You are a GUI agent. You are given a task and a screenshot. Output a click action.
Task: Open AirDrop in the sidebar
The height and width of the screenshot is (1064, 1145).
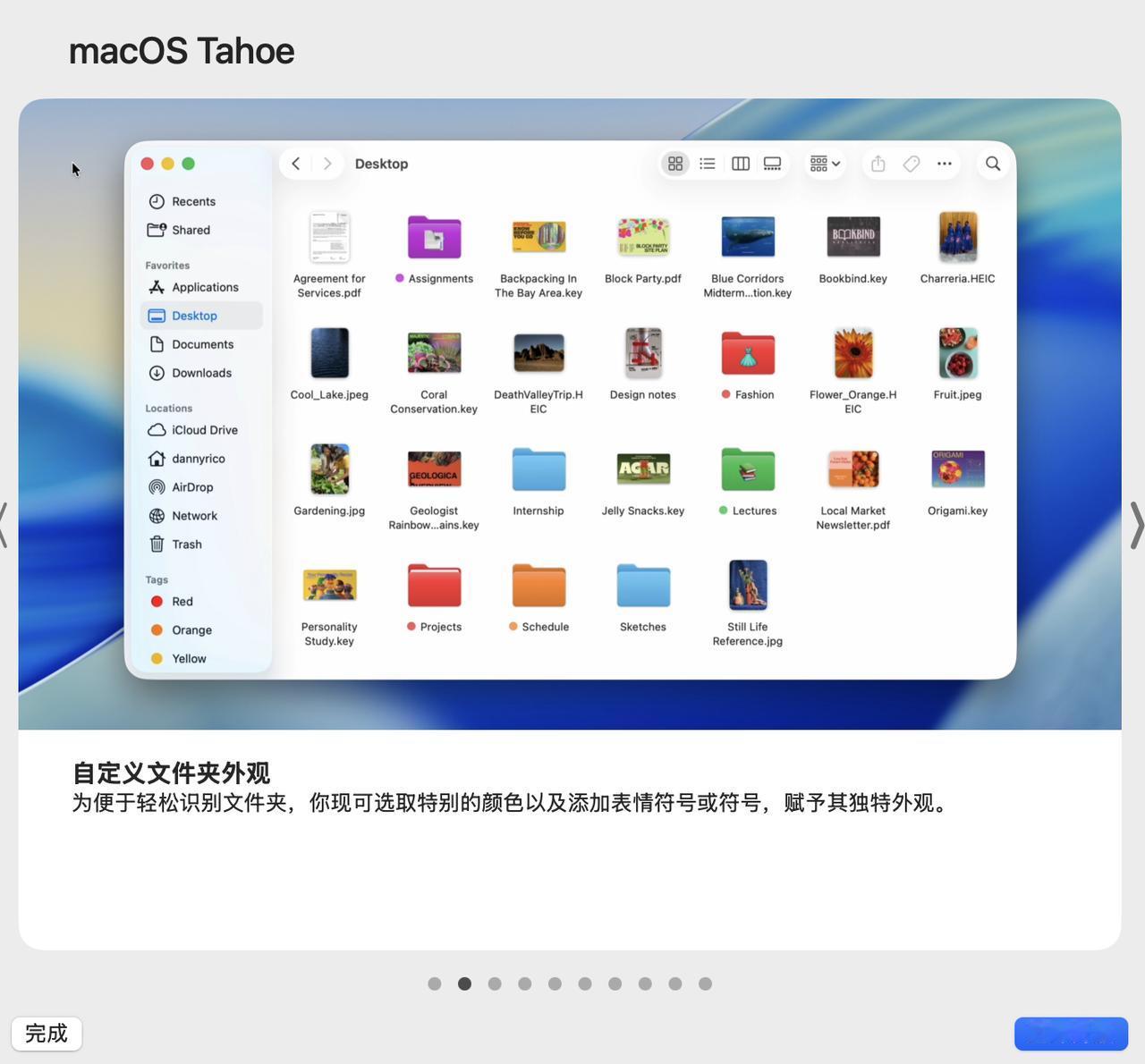(201, 487)
